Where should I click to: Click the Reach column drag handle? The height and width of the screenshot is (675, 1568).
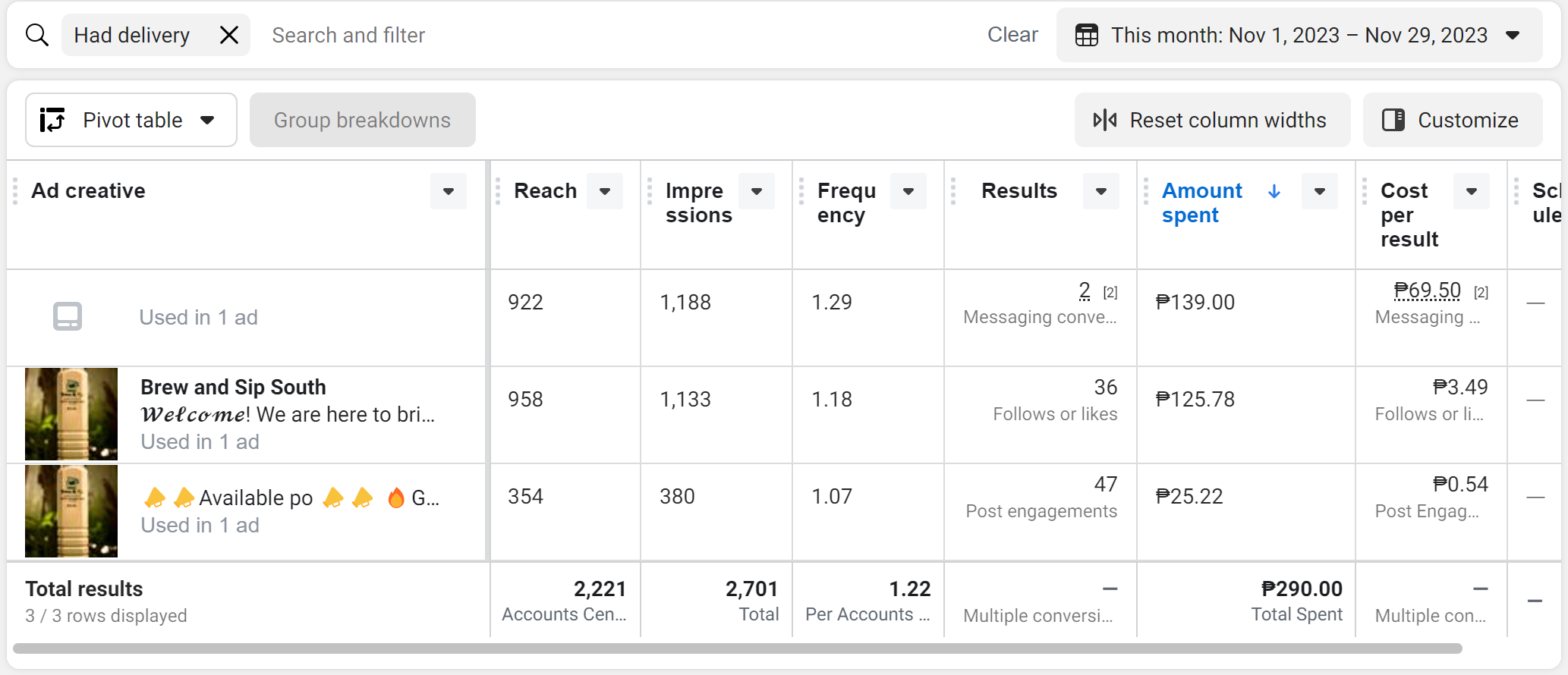[x=498, y=191]
